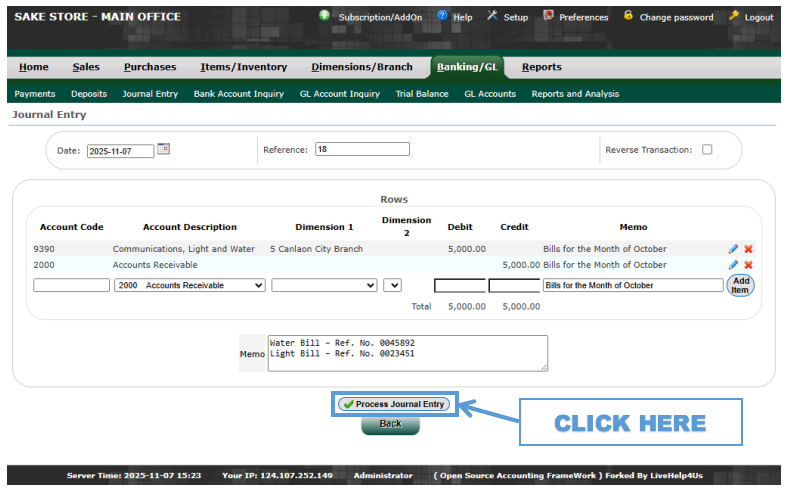Switch to the Reports tab
This screenshot has height=491, width=787.
point(541,67)
